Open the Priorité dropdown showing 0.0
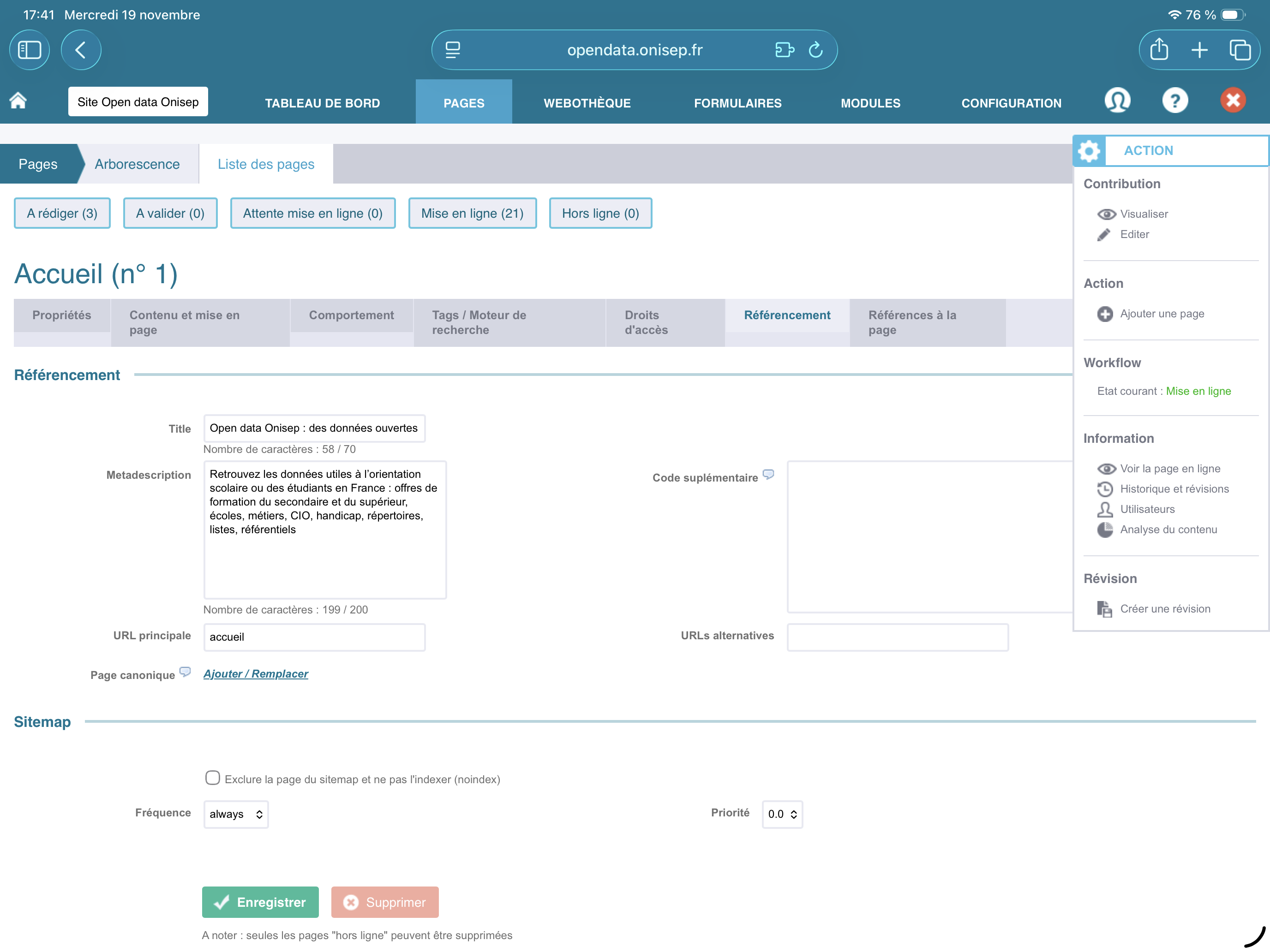Viewport: 1270px width, 952px height. point(782,814)
